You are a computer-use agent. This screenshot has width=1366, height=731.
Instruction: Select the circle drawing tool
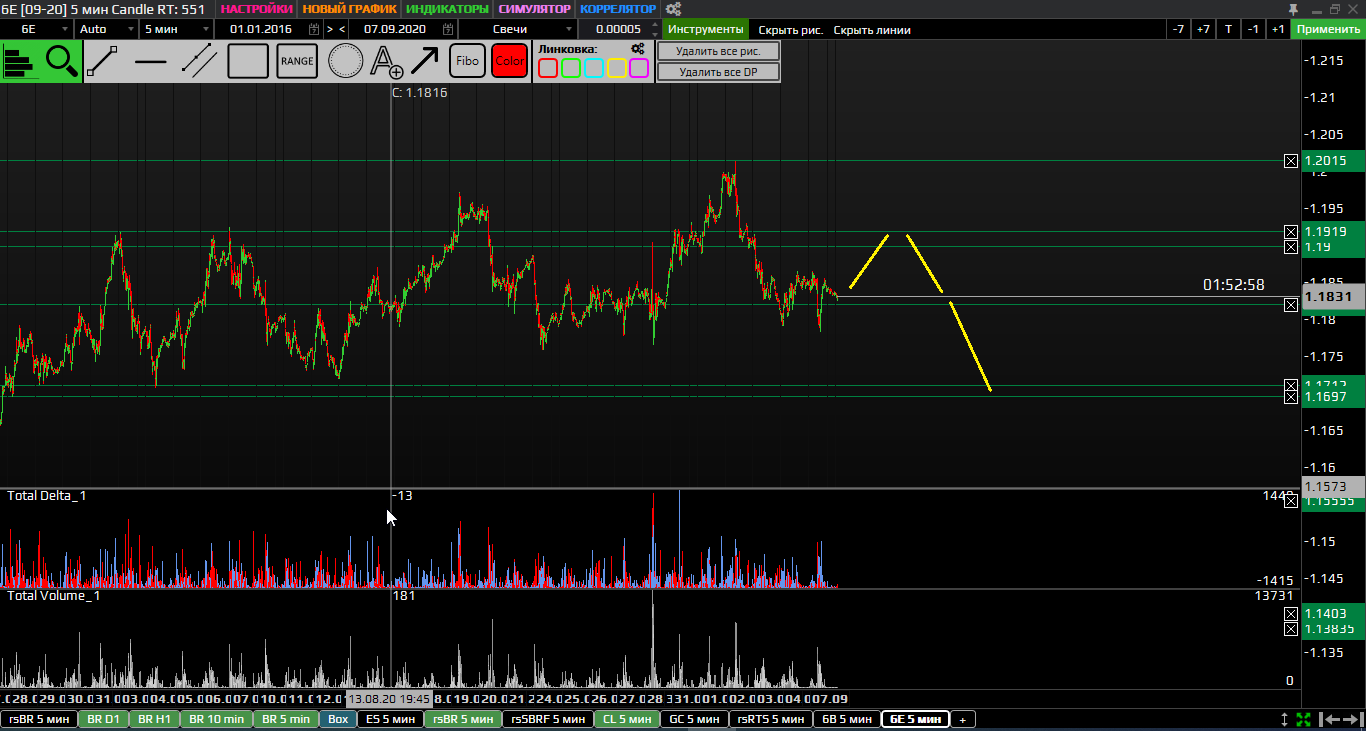pyautogui.click(x=346, y=62)
